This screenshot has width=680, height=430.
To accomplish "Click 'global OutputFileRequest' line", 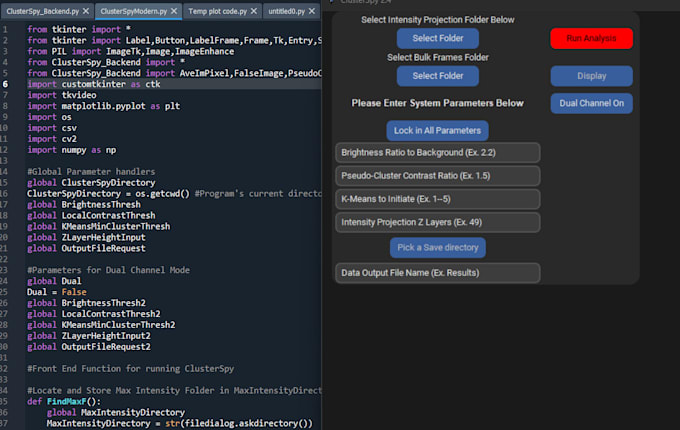I will coord(86,248).
